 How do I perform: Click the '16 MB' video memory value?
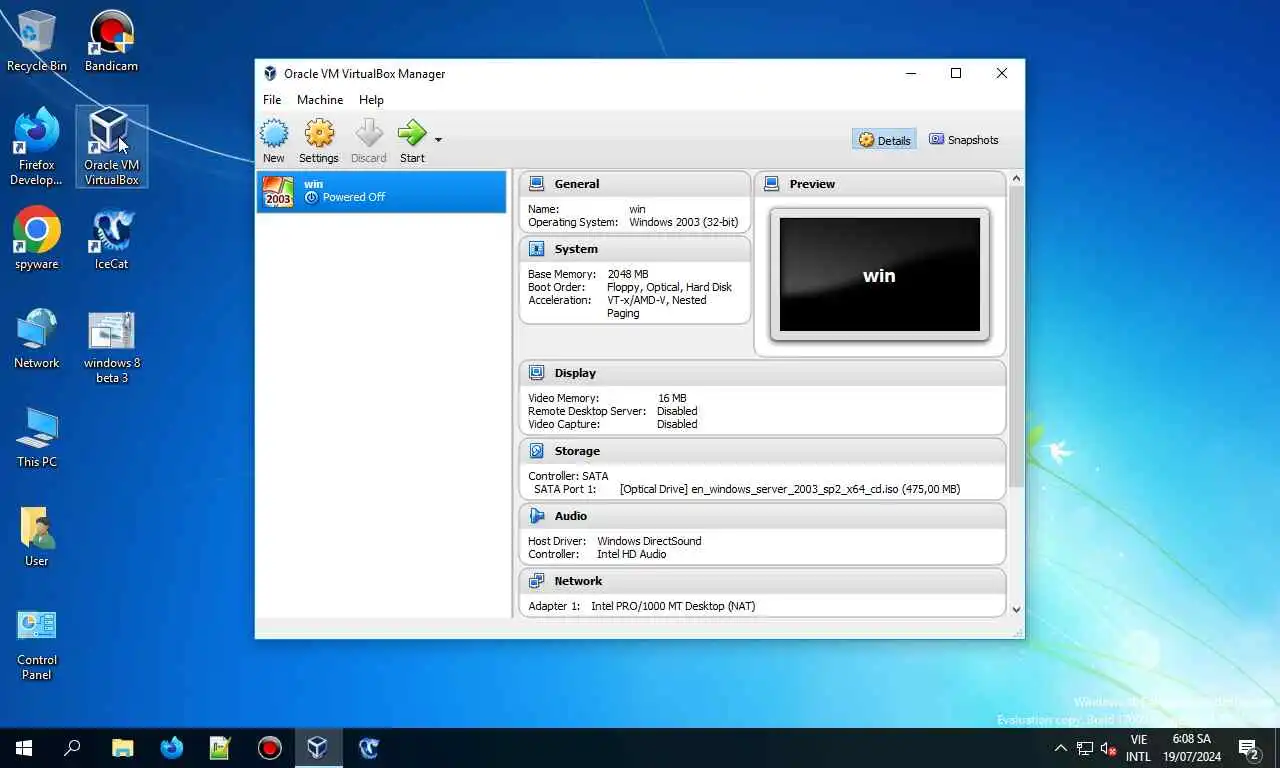[672, 398]
